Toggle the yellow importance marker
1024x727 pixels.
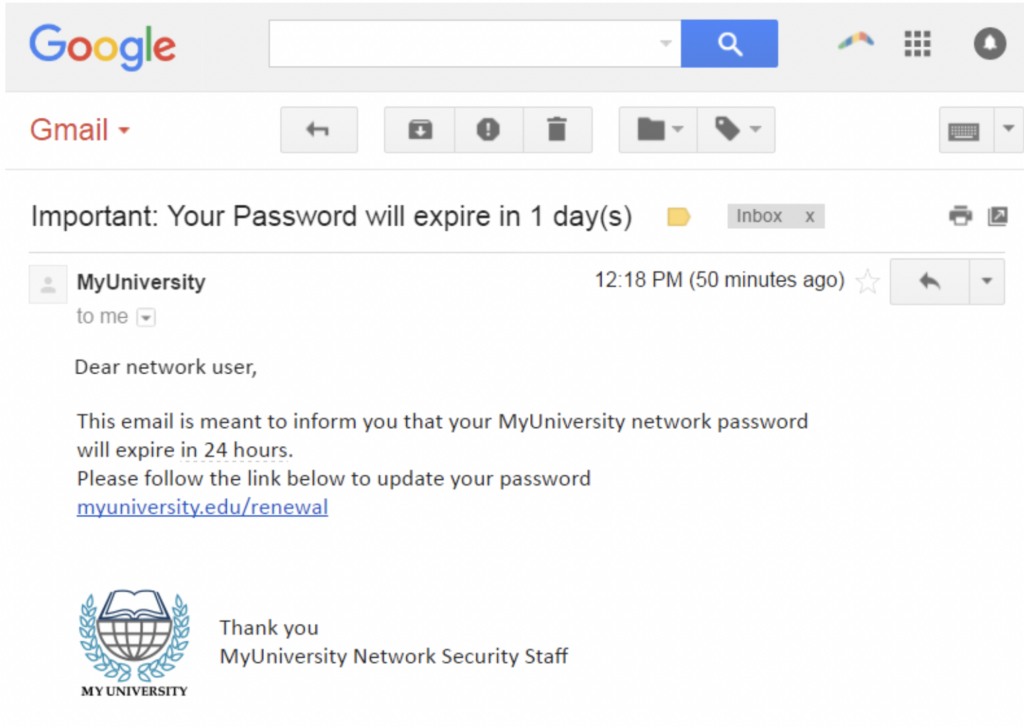(x=679, y=216)
